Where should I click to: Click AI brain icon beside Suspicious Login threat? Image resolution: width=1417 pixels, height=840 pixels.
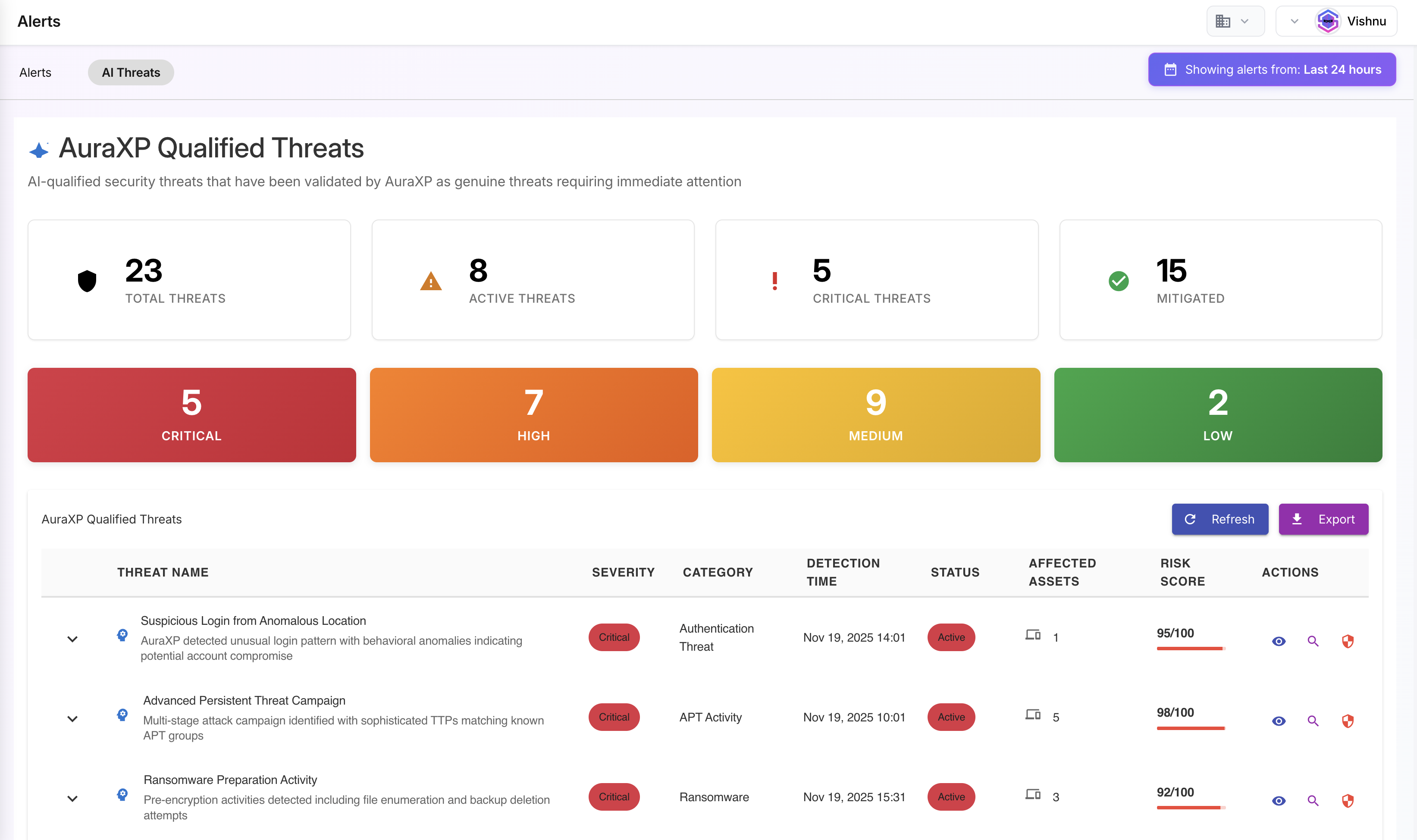point(122,635)
